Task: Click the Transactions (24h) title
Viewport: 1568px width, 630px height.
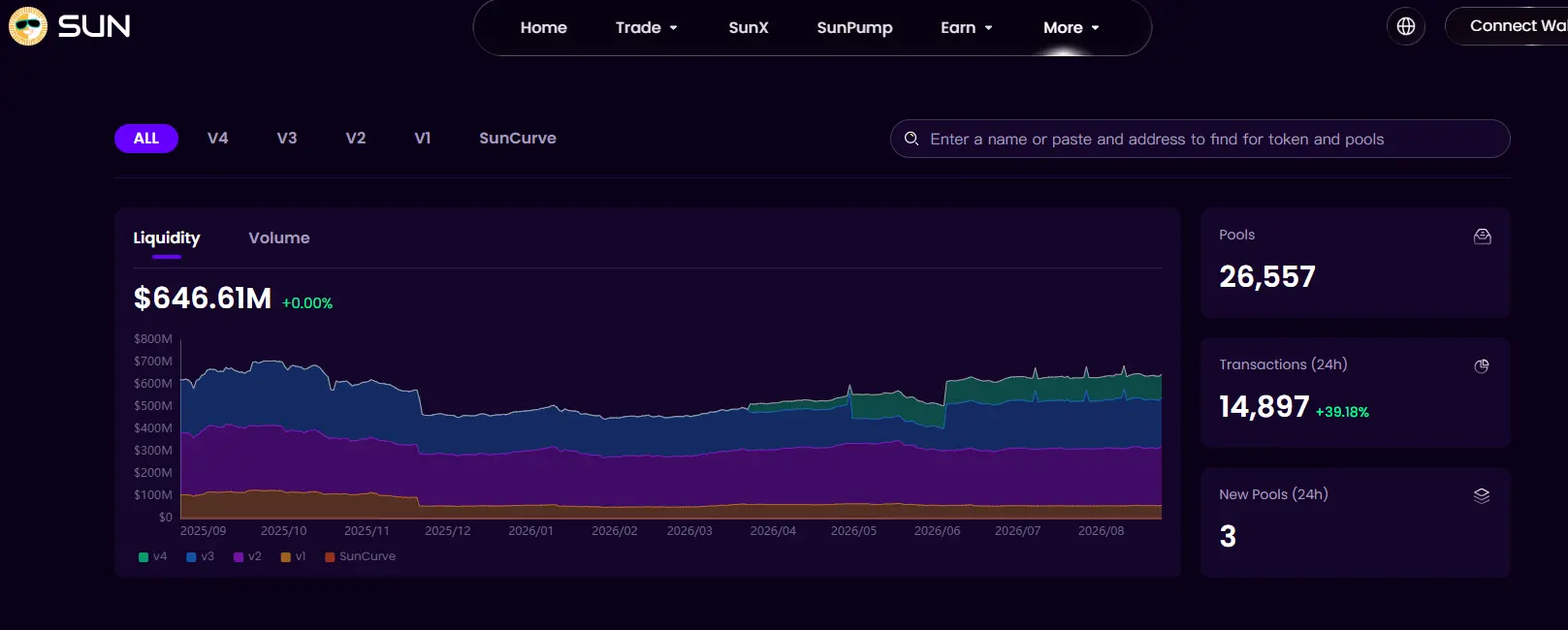Action: tap(1283, 364)
